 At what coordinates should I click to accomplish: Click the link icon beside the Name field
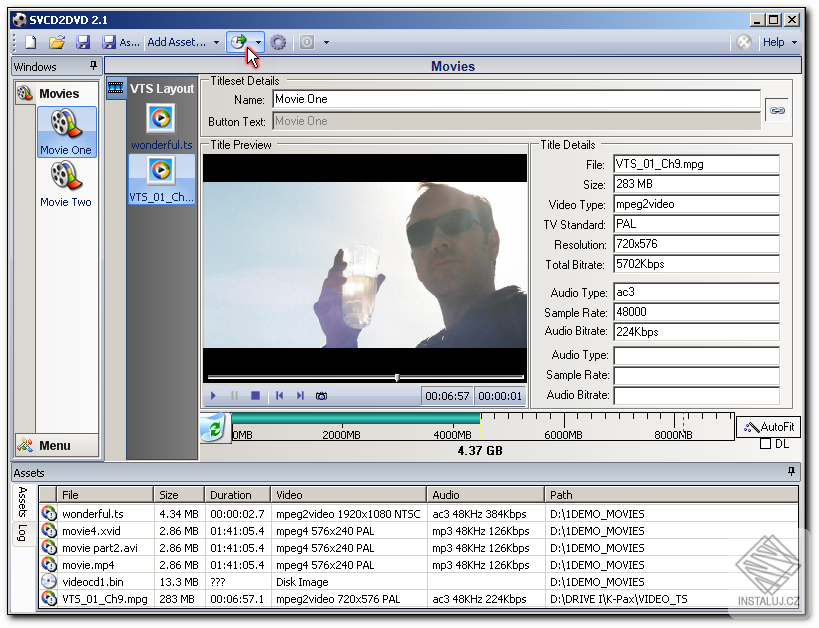click(778, 111)
